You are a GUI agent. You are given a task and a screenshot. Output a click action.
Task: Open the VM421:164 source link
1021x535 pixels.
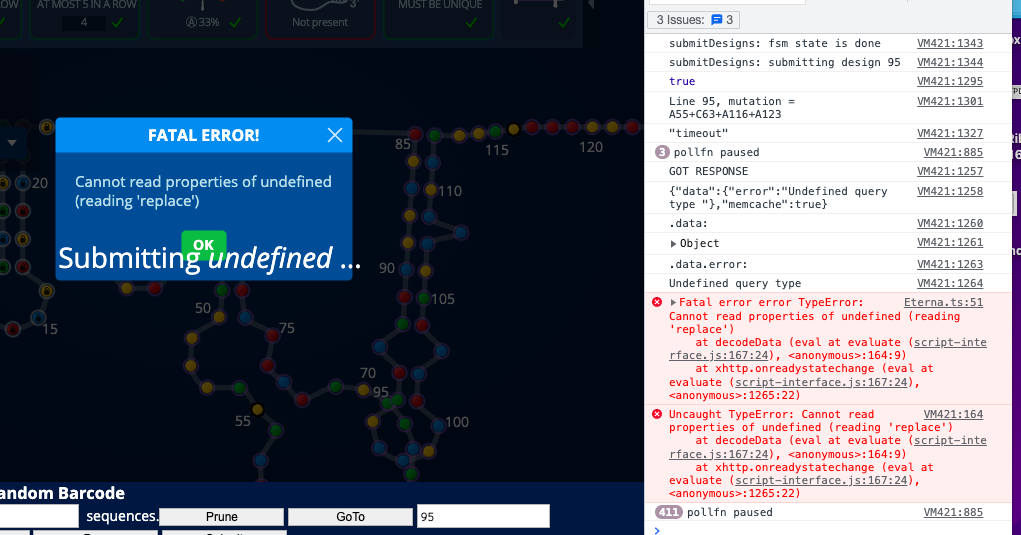[x=952, y=414]
